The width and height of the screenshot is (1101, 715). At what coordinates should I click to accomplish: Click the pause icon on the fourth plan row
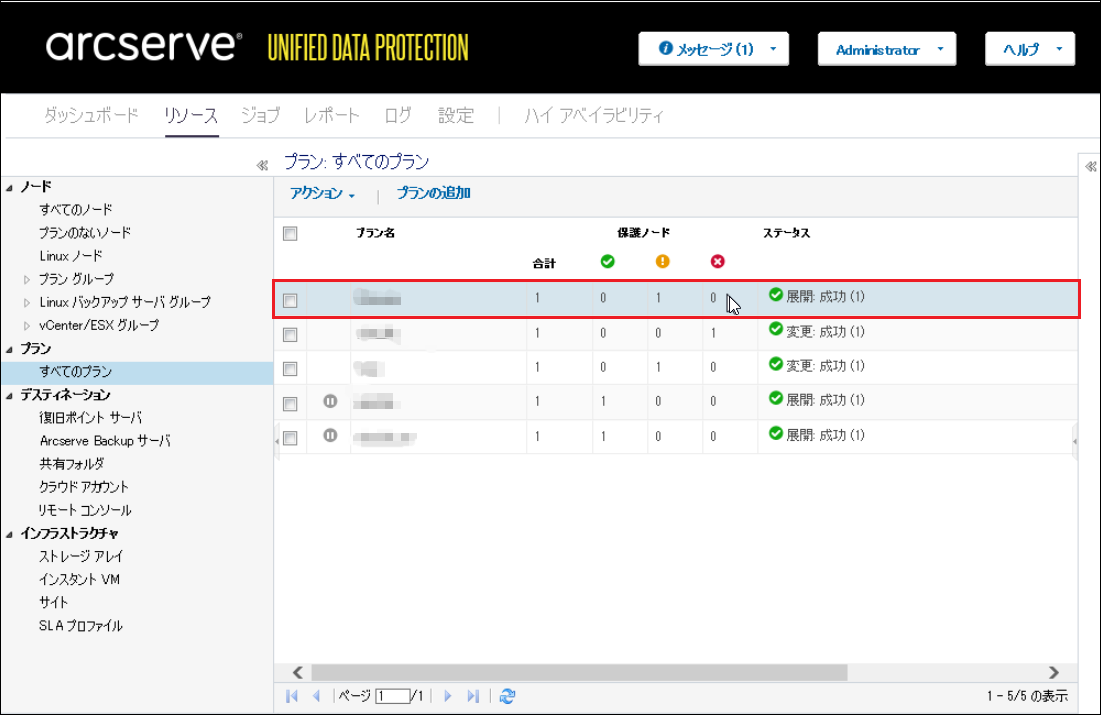[x=331, y=401]
